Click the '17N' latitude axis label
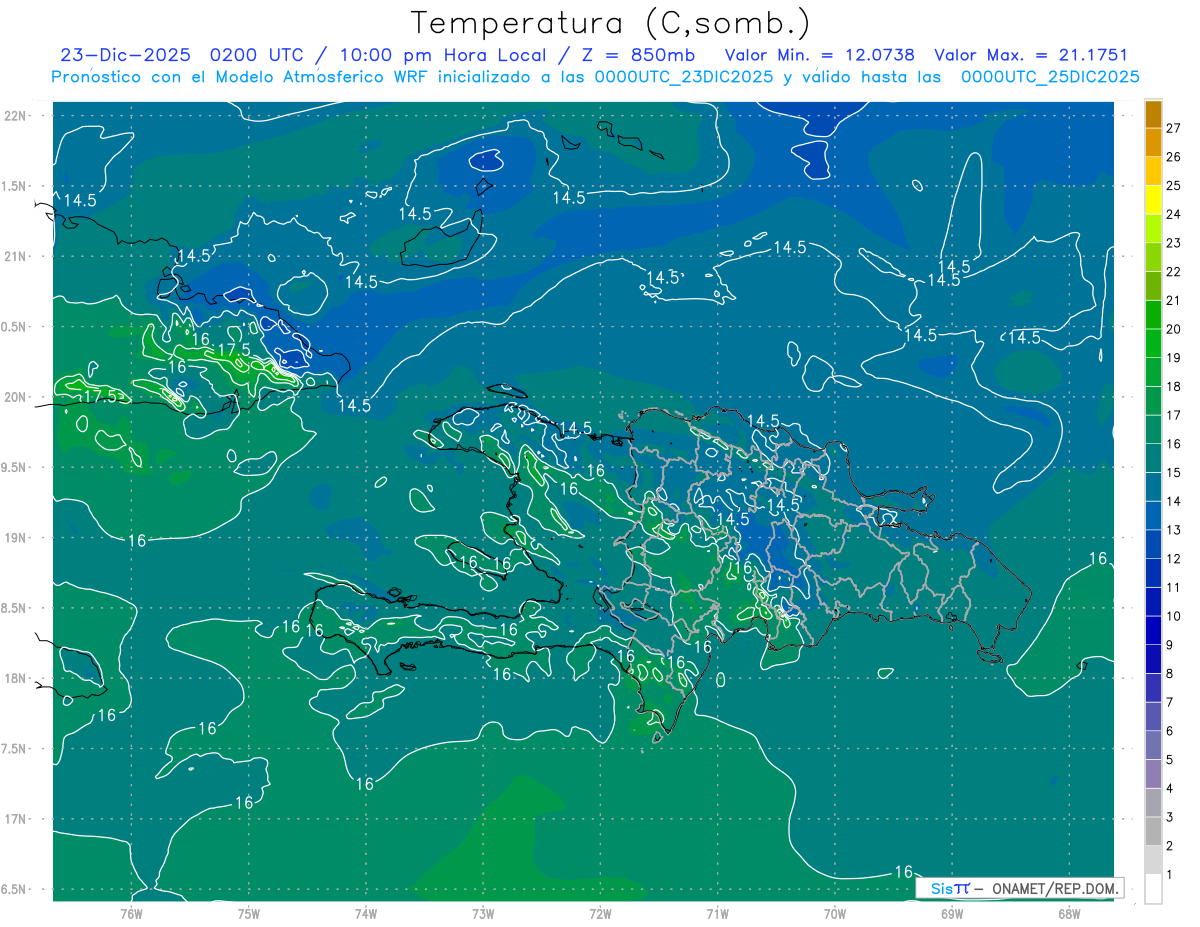Image resolution: width=1200 pixels, height=927 pixels. click(x=16, y=819)
